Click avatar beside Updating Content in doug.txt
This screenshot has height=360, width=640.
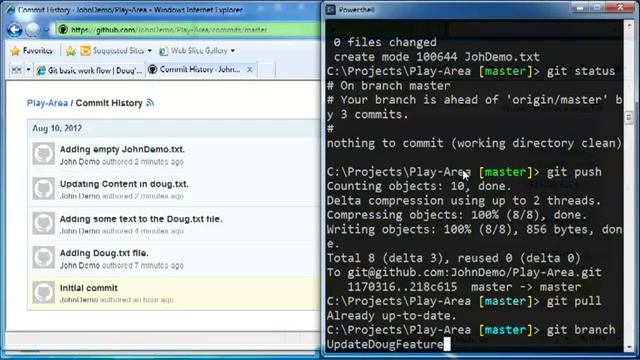coord(43,188)
